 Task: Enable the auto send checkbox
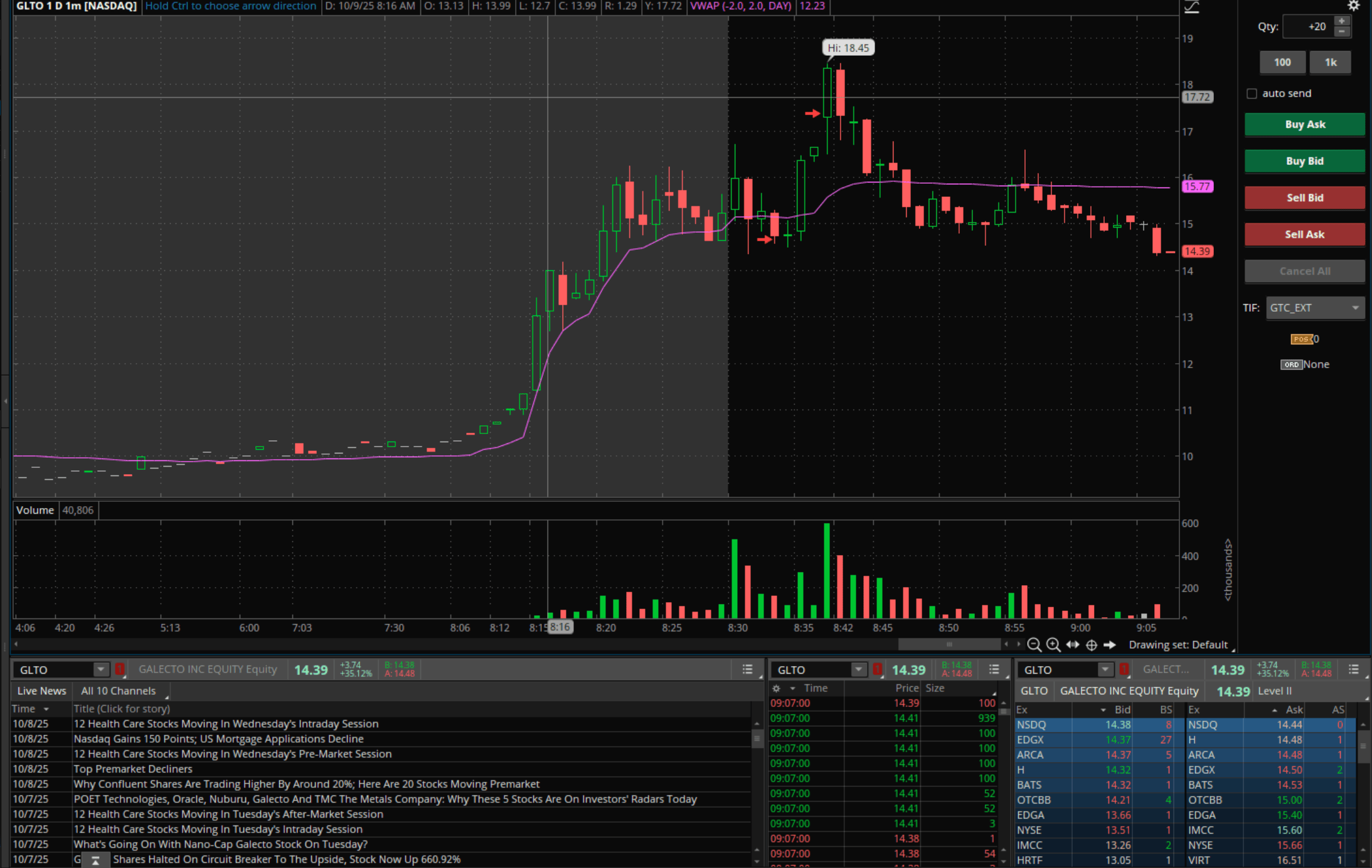(x=1252, y=93)
